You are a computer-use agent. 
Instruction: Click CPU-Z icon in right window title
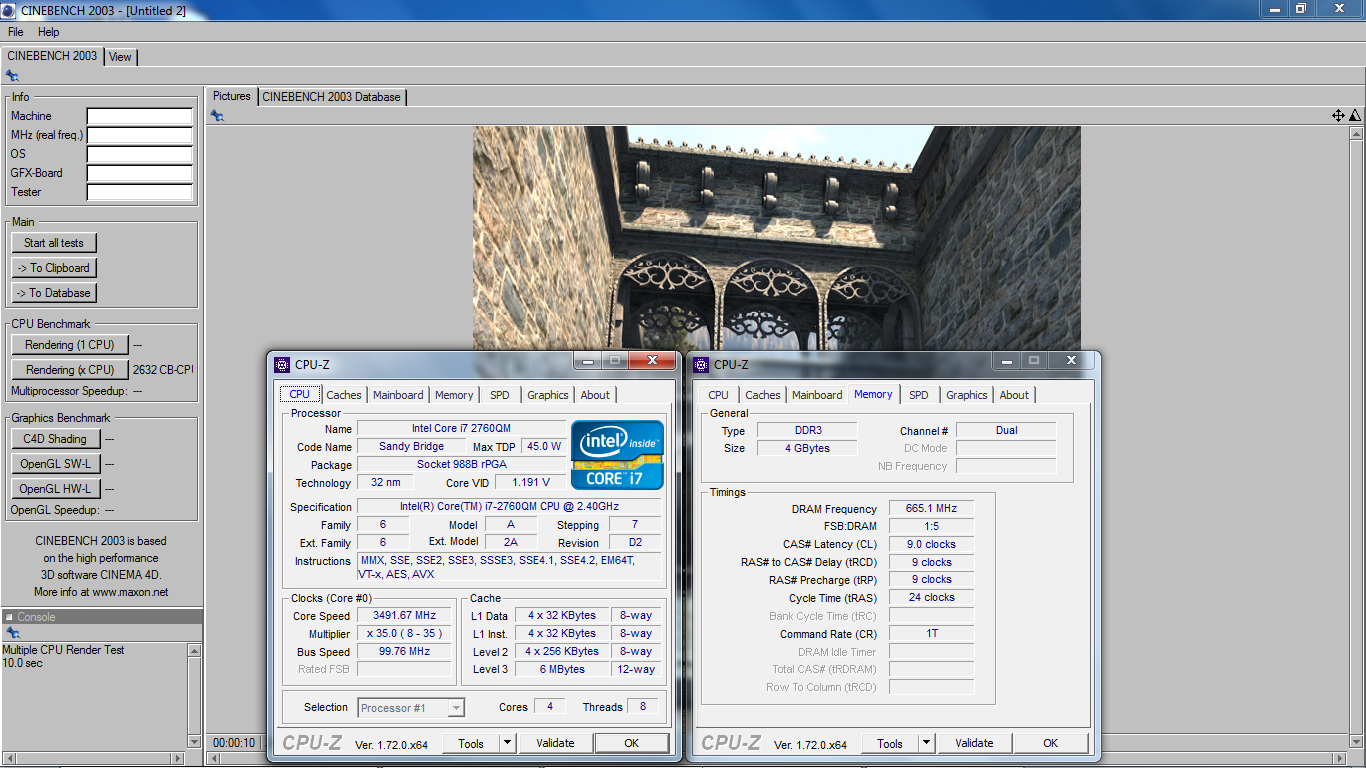(702, 365)
